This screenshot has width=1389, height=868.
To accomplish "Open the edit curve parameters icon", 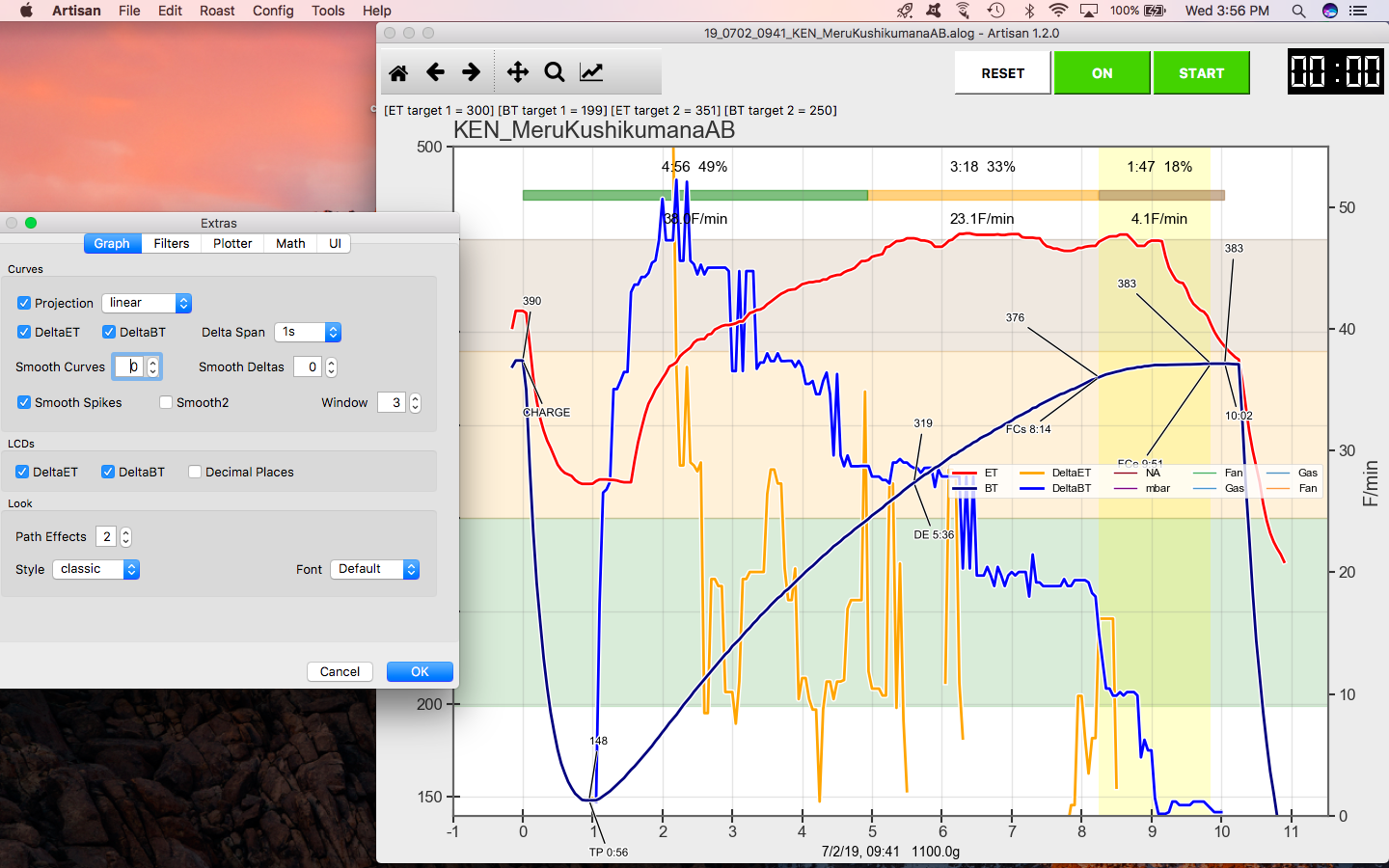I will (591, 72).
